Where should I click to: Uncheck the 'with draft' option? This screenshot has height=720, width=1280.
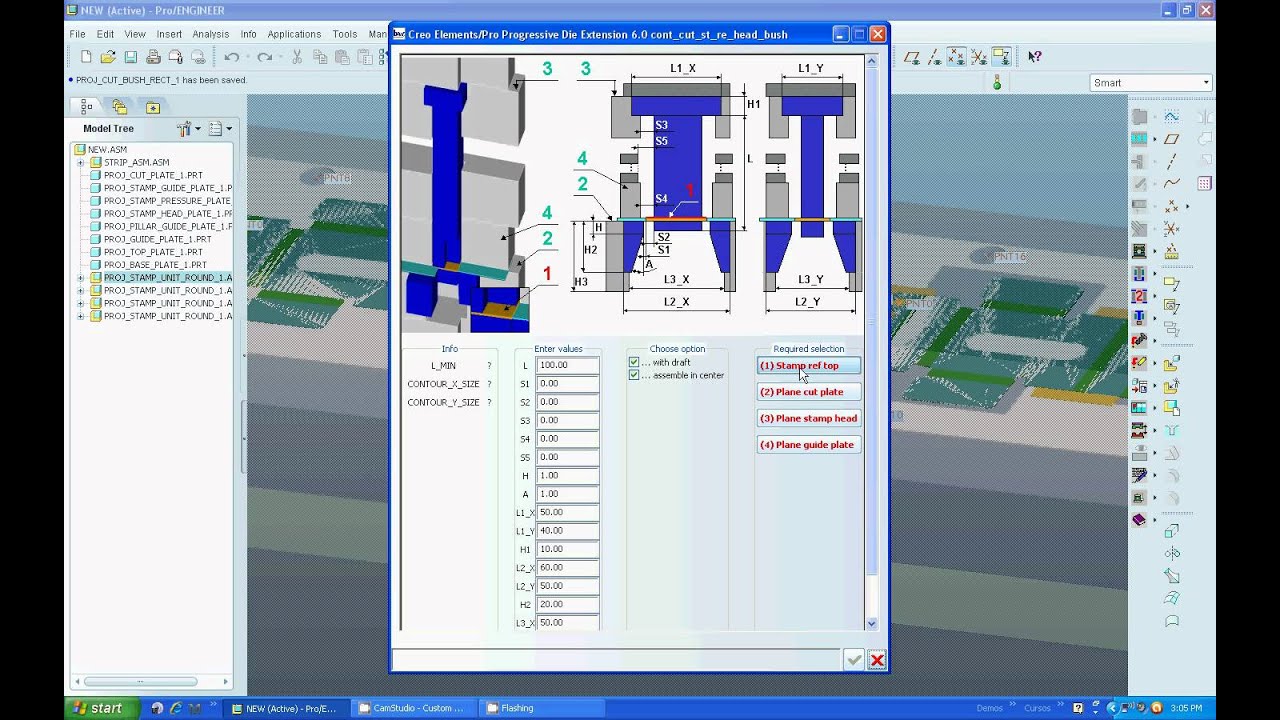point(634,362)
